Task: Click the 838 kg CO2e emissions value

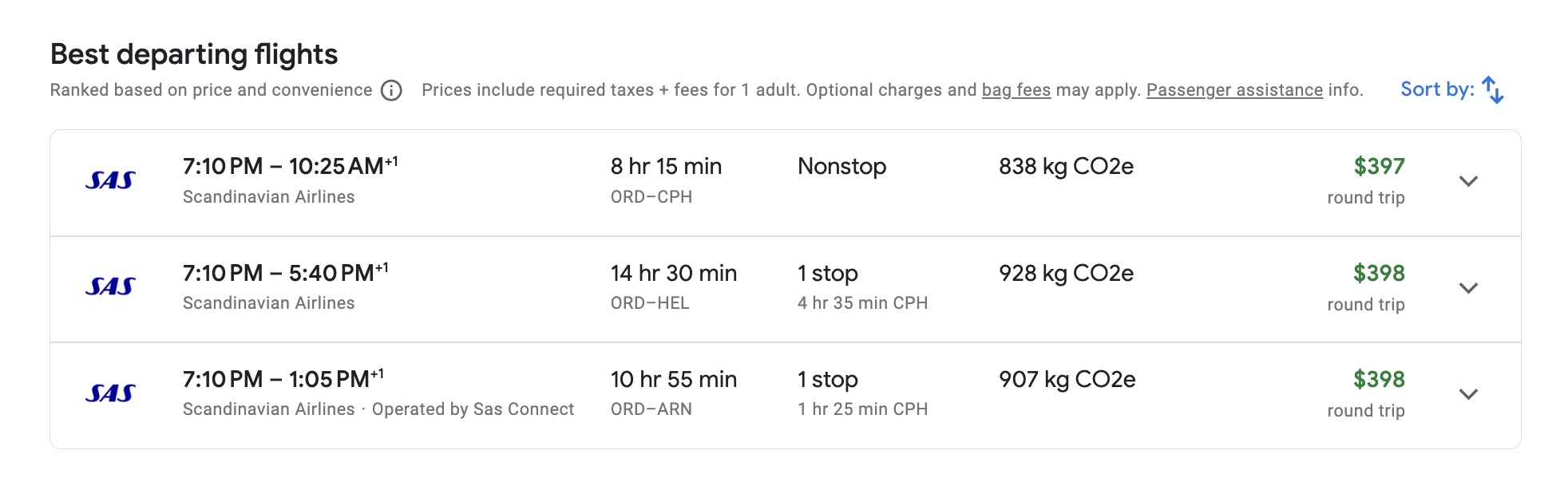Action: (1066, 167)
